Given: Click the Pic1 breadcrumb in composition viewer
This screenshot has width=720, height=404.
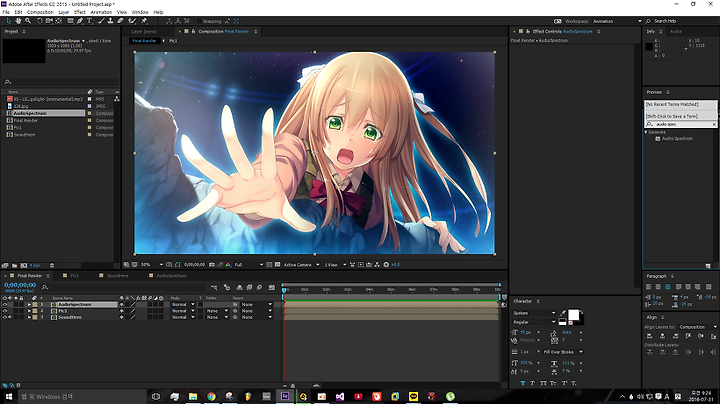Looking at the screenshot, I should [x=173, y=40].
